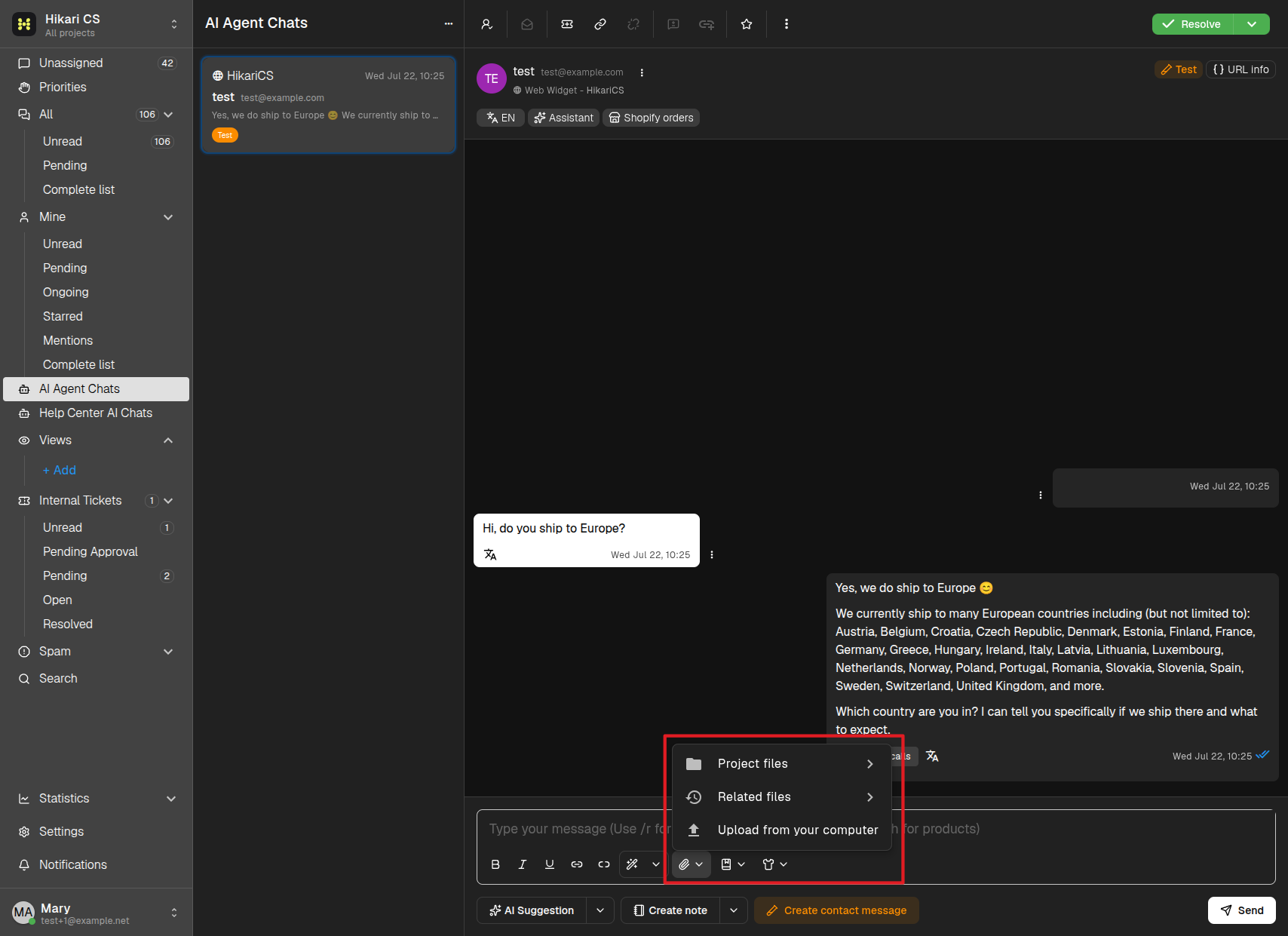Toggle italic formatting
The height and width of the screenshot is (936, 1288).
pyautogui.click(x=523, y=864)
